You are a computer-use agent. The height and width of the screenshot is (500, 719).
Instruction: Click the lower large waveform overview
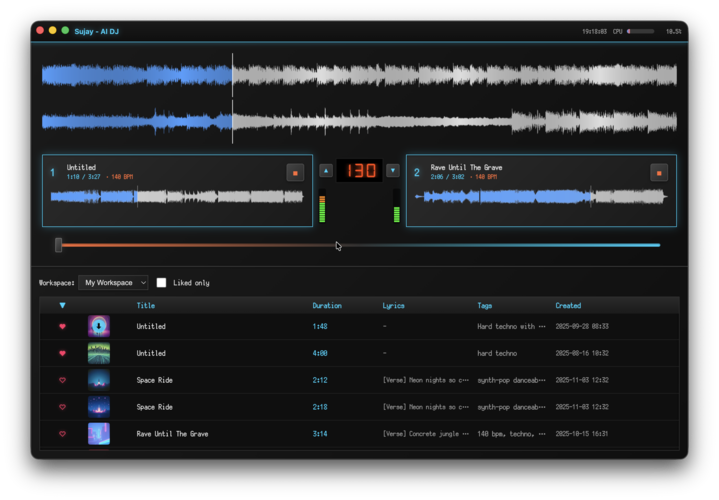pos(359,122)
